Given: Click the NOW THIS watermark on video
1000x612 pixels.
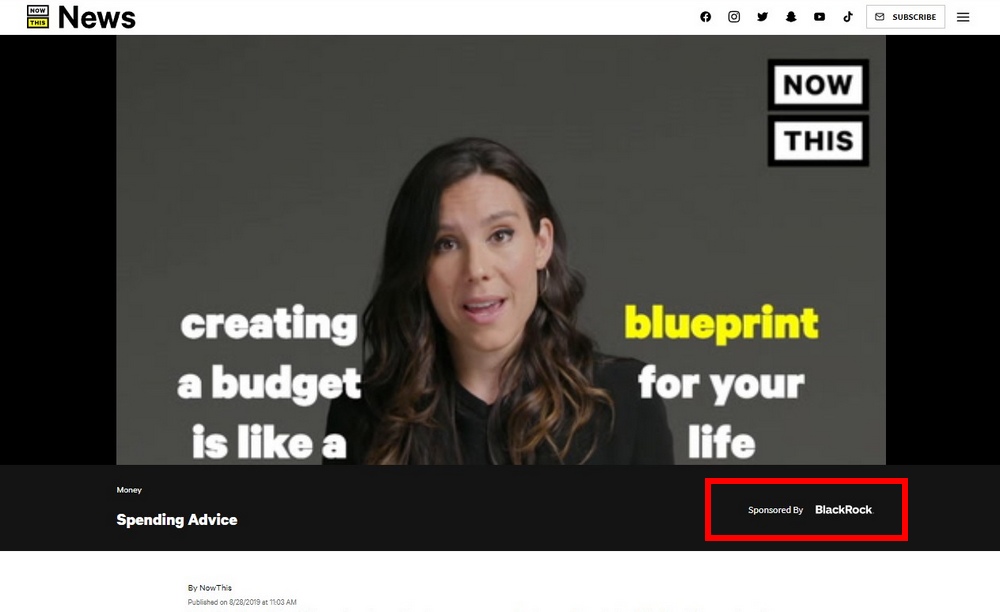Looking at the screenshot, I should point(818,113).
